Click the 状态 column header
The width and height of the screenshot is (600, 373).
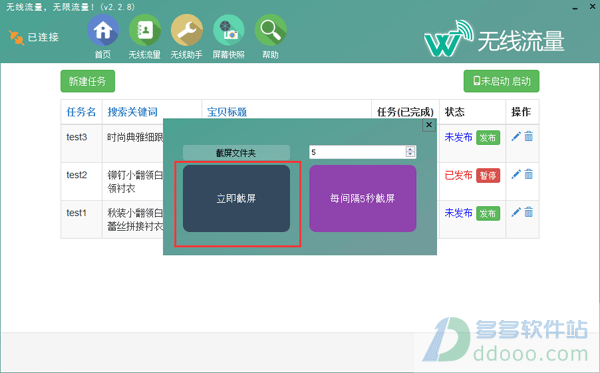455,112
